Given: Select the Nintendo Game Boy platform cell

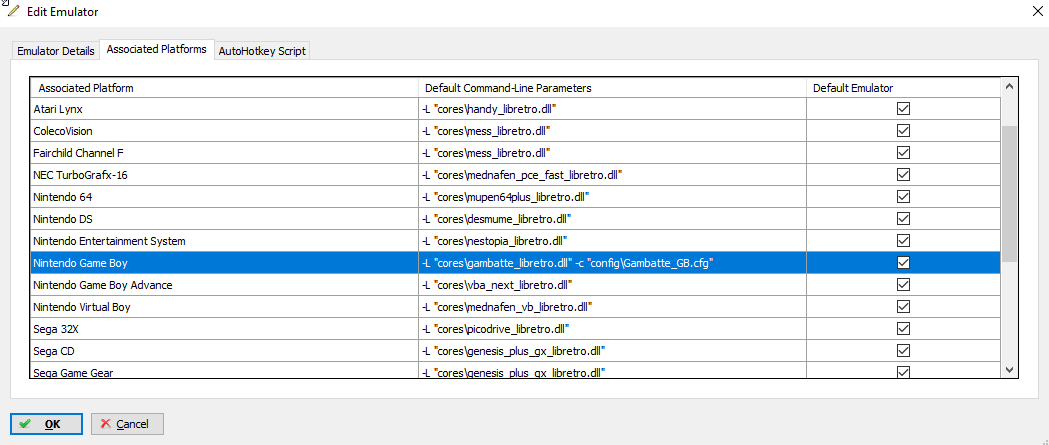Looking at the screenshot, I should click(224, 263).
